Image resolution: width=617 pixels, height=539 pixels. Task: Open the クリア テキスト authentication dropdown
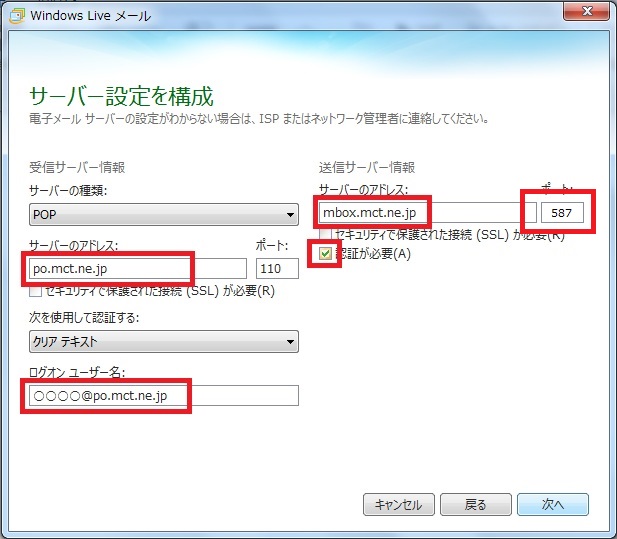point(164,341)
